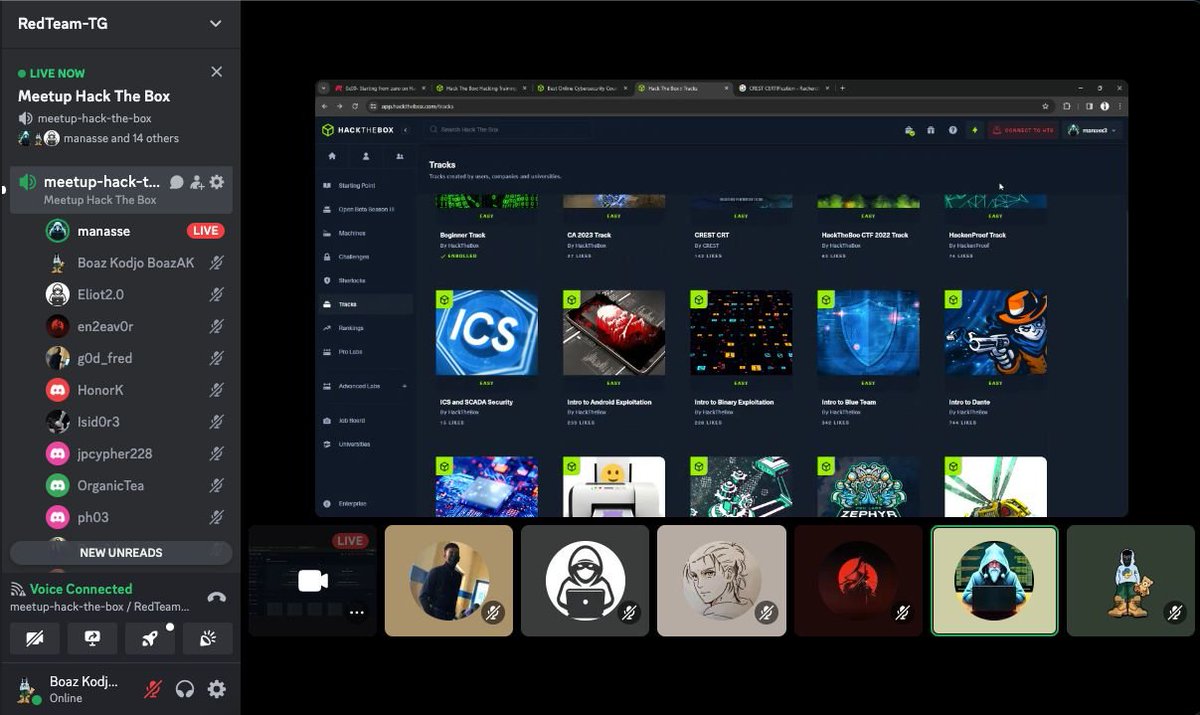
Task: Select manasse's LIVE stream thumbnail tile
Action: tap(313, 581)
